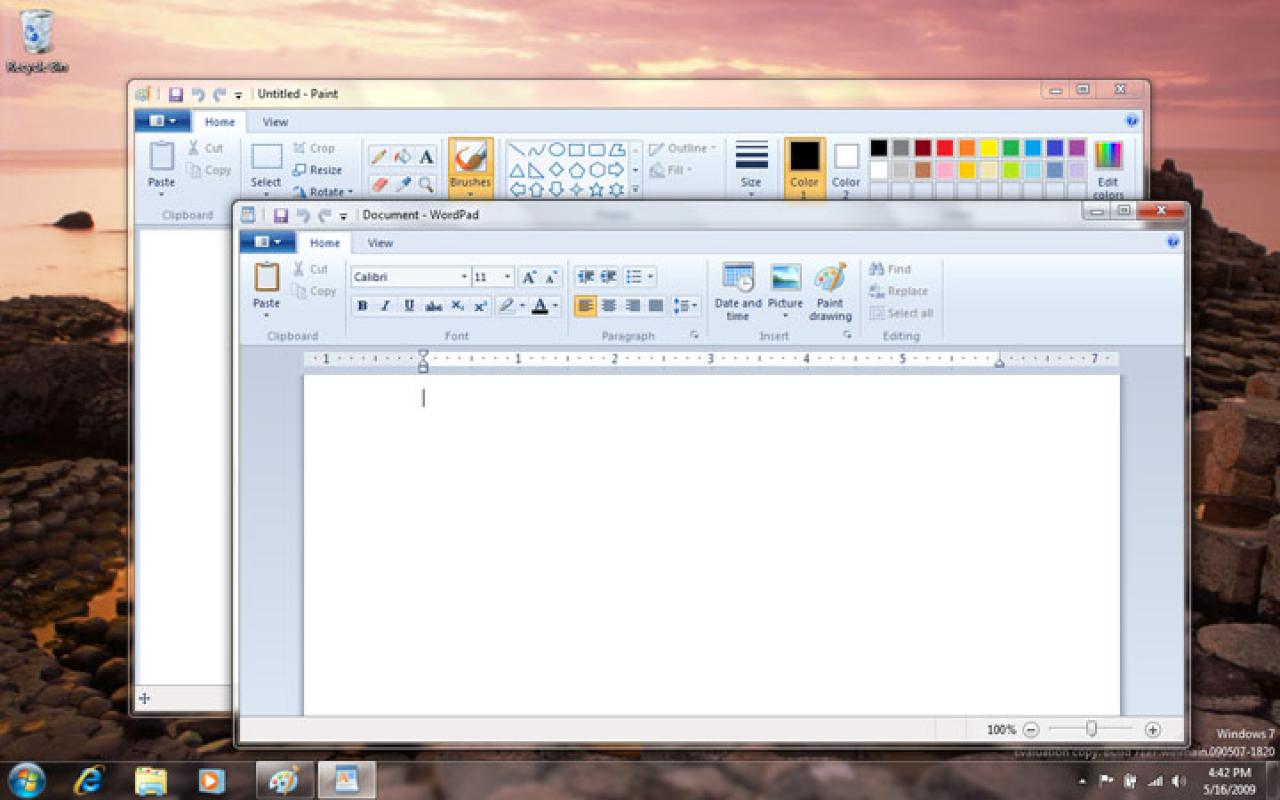This screenshot has height=800, width=1280.
Task: Click the Color 2 button in Paint
Action: click(846, 169)
